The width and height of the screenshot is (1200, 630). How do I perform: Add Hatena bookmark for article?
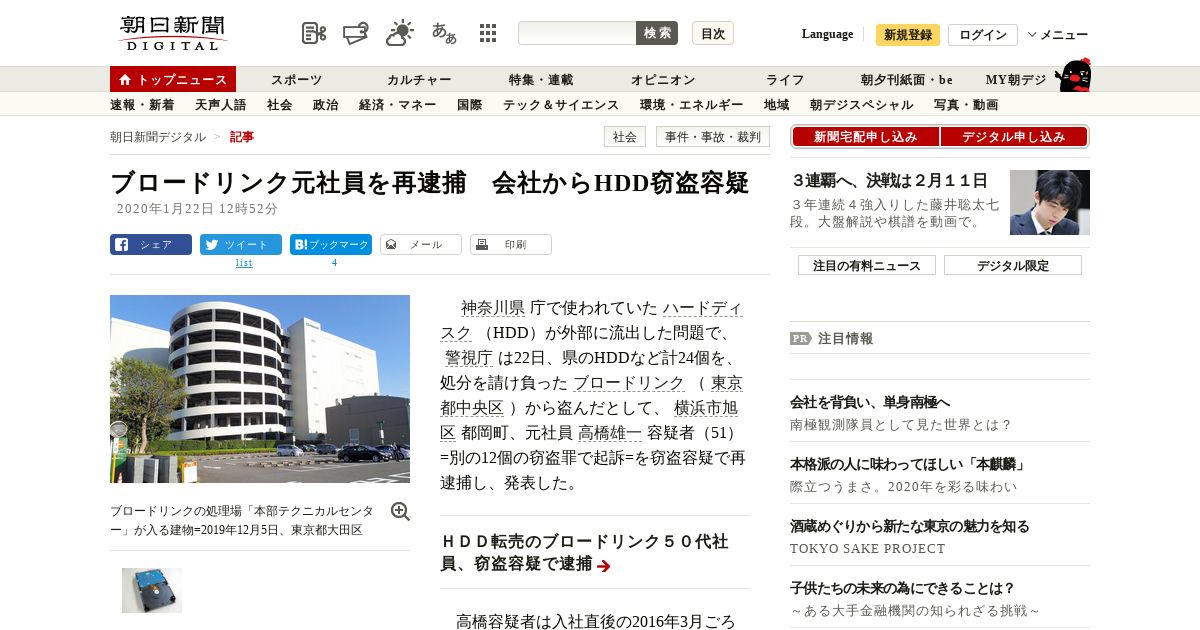point(331,244)
